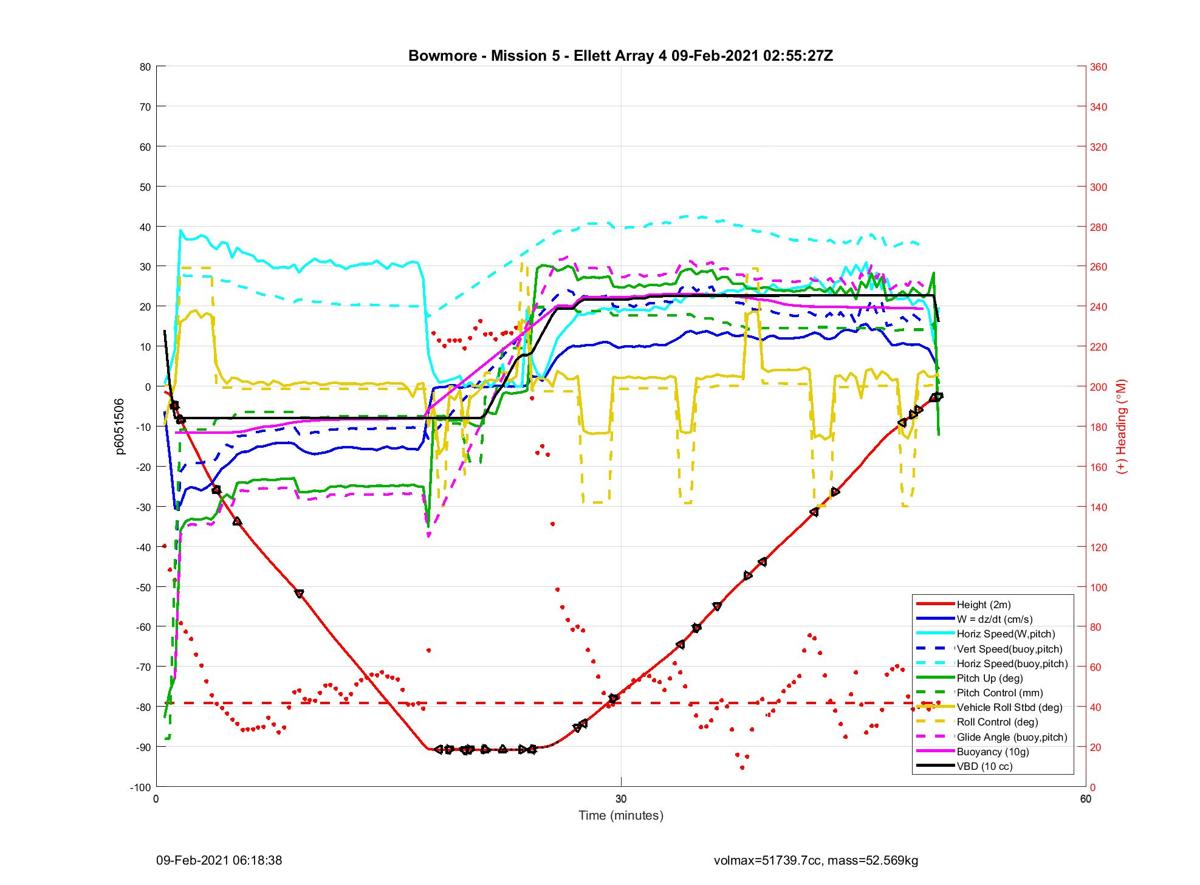Click the magenta line sample beside 'Buoyancy (10g)'

click(x=934, y=751)
